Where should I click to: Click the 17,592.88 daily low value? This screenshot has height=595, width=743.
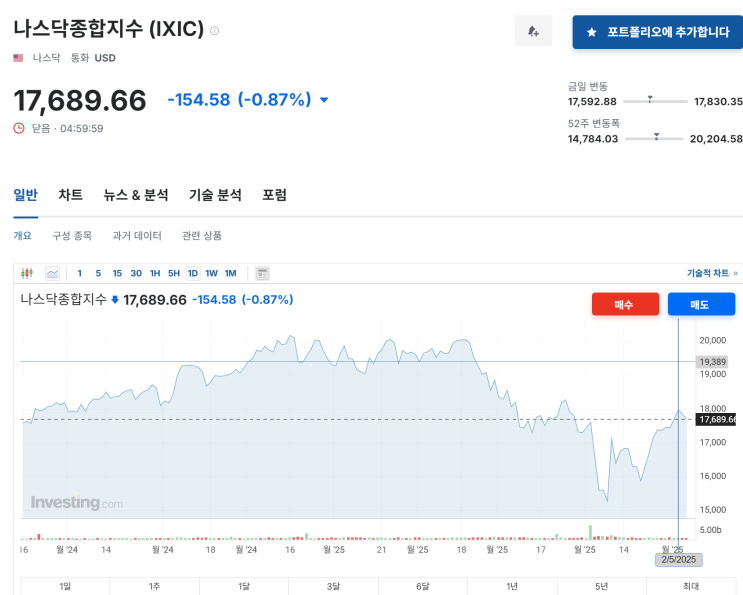coord(592,102)
